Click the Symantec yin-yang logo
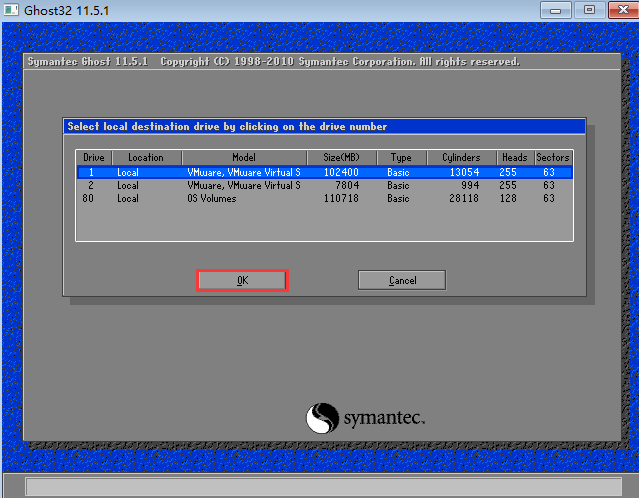 [324, 417]
